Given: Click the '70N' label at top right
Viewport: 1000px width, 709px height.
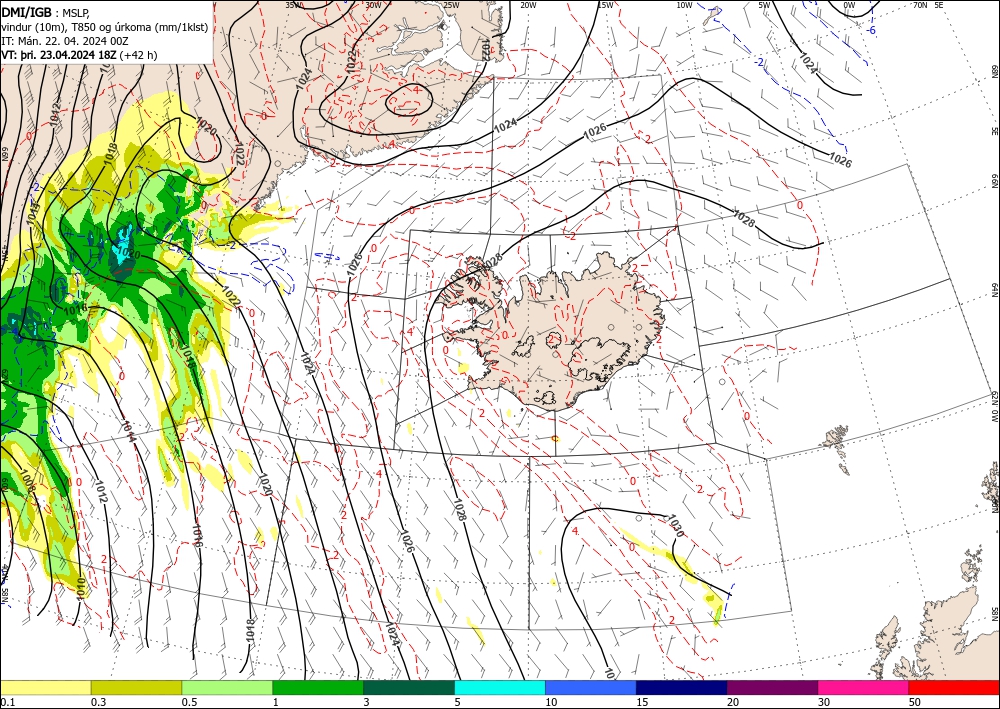Looking at the screenshot, I should point(920,5).
